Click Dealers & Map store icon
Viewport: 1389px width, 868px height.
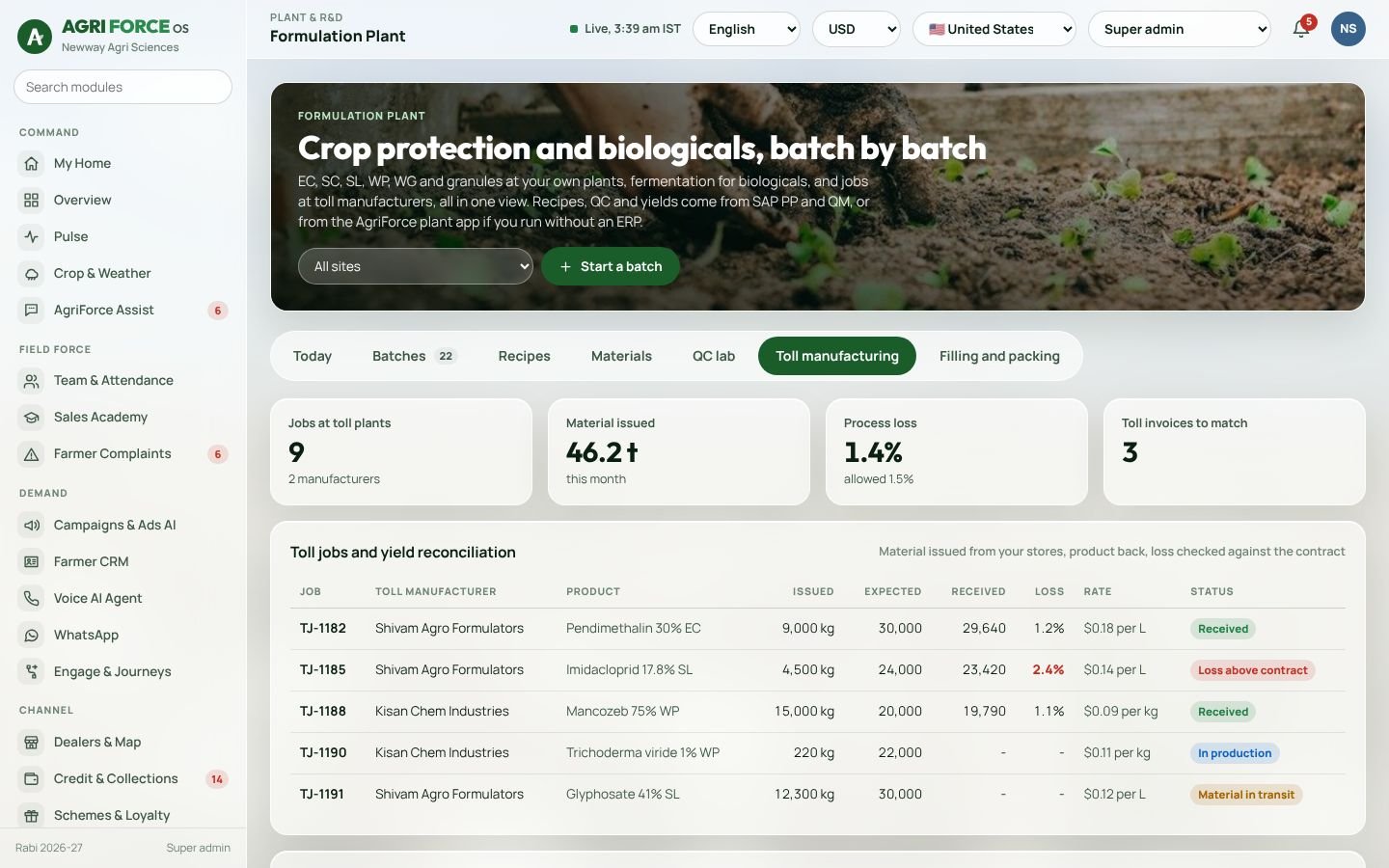coord(32,743)
